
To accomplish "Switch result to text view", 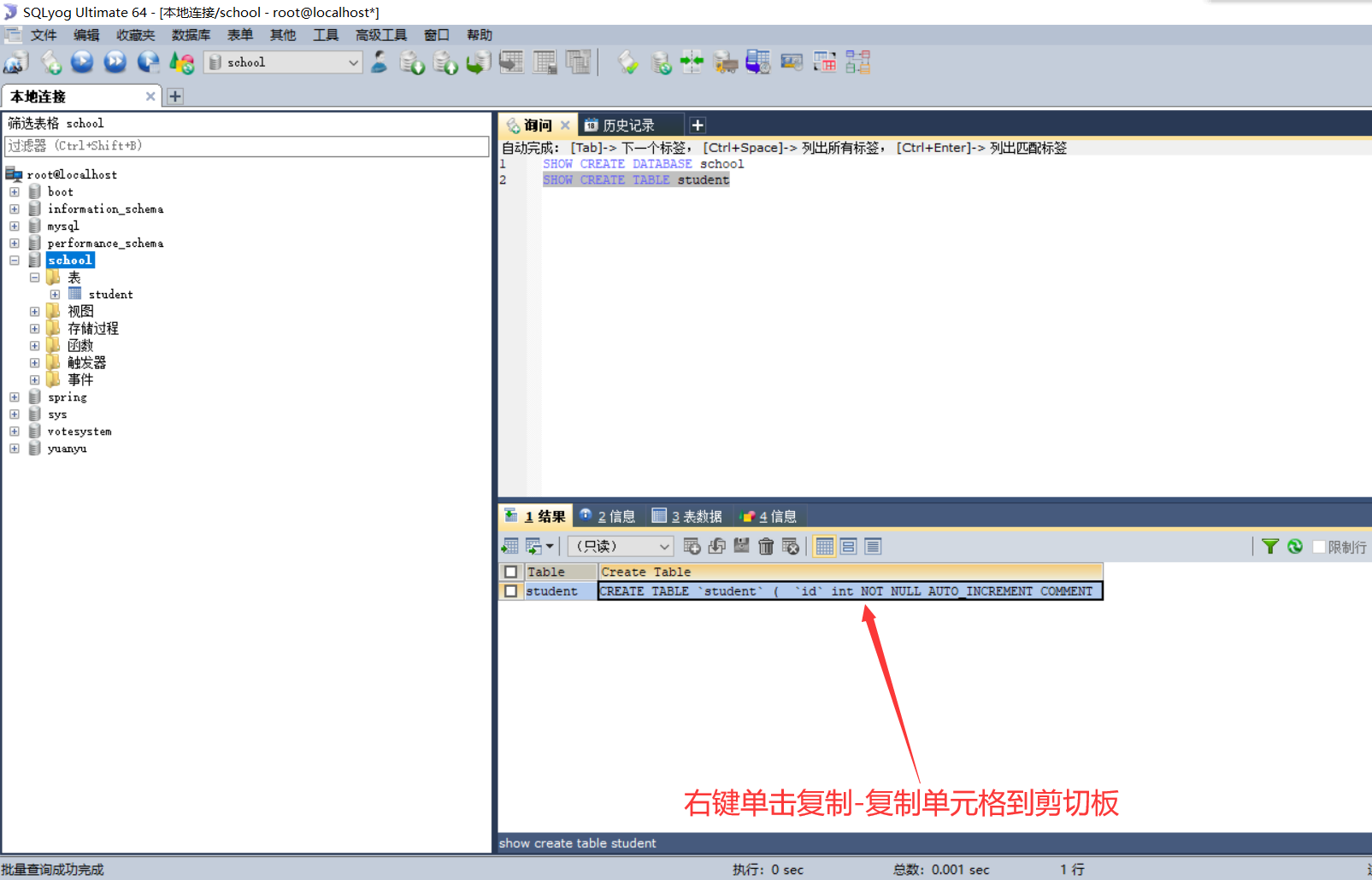I will coord(873,546).
